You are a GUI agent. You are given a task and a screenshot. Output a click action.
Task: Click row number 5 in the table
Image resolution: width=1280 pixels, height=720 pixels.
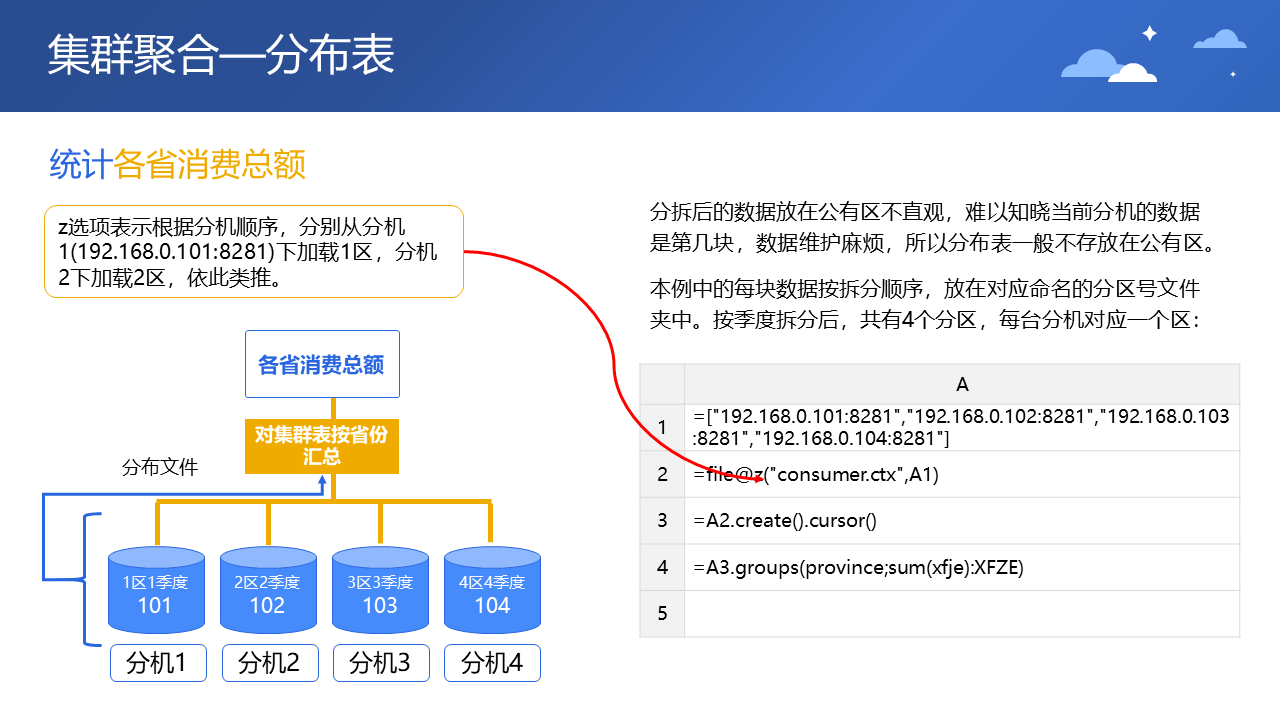coord(662,613)
